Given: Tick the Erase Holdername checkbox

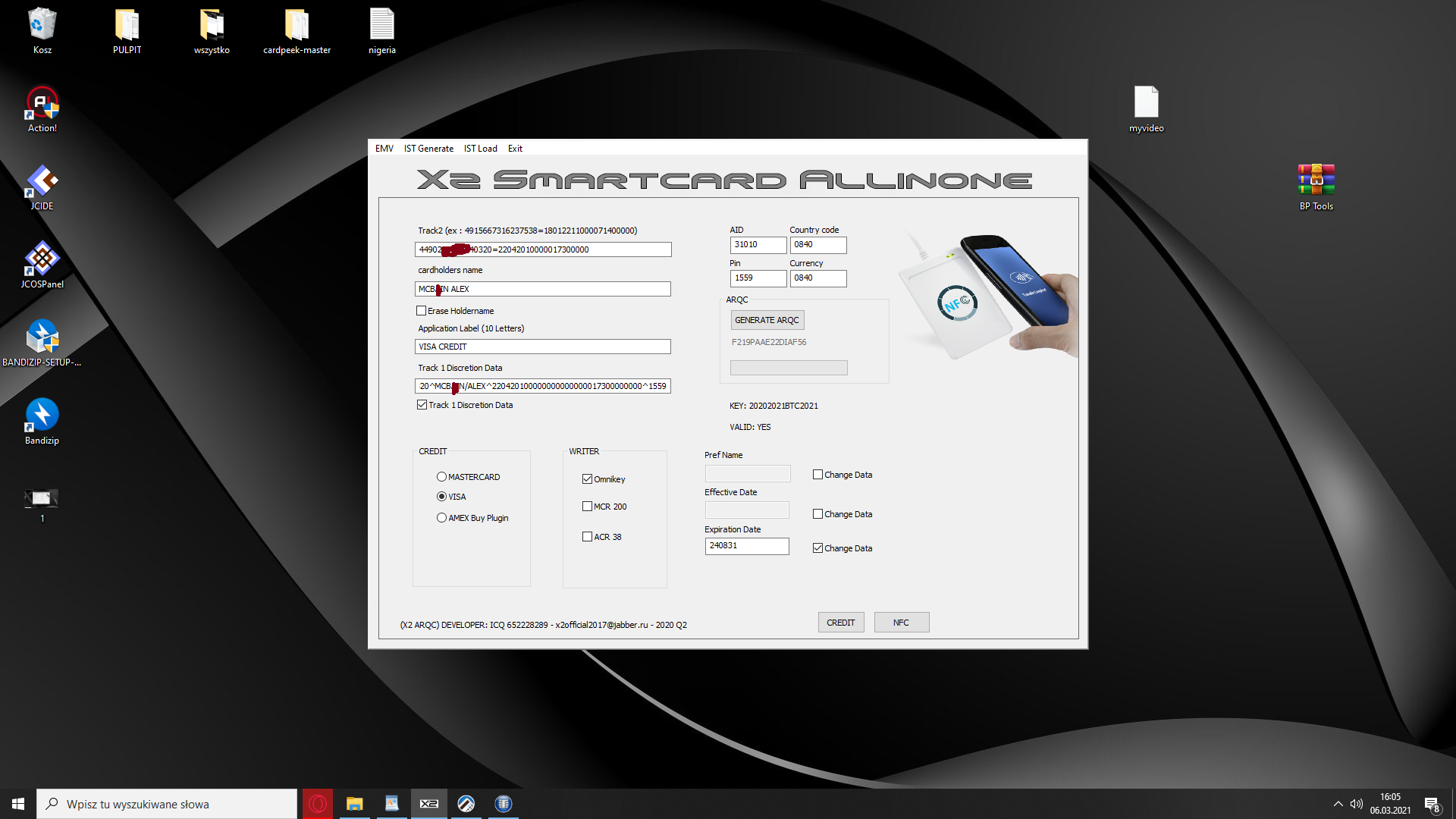Looking at the screenshot, I should click(x=422, y=311).
